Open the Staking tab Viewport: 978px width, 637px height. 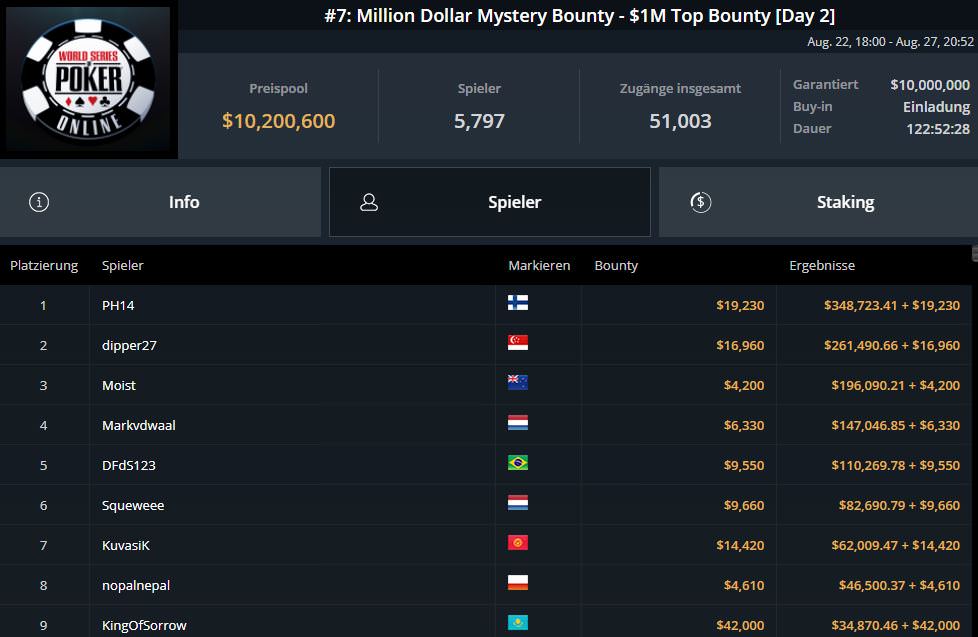819,202
